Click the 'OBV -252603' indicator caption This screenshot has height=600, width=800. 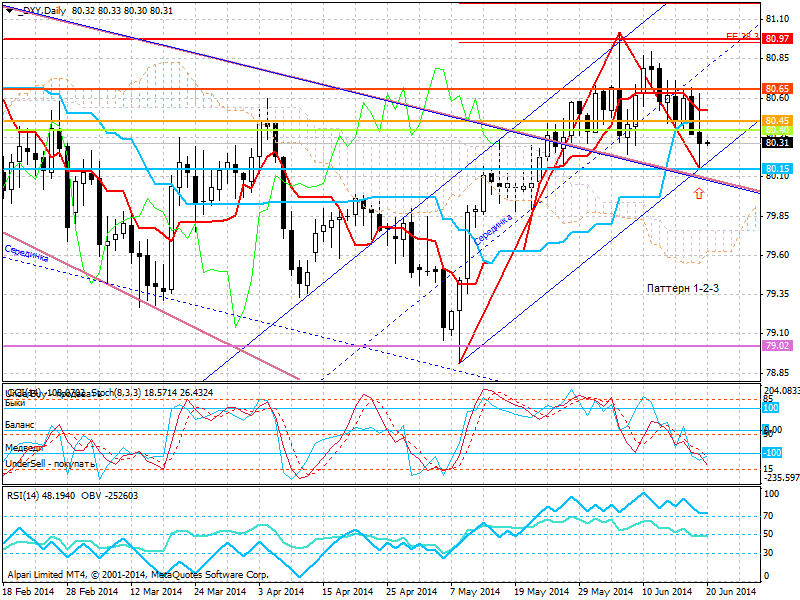[110, 495]
